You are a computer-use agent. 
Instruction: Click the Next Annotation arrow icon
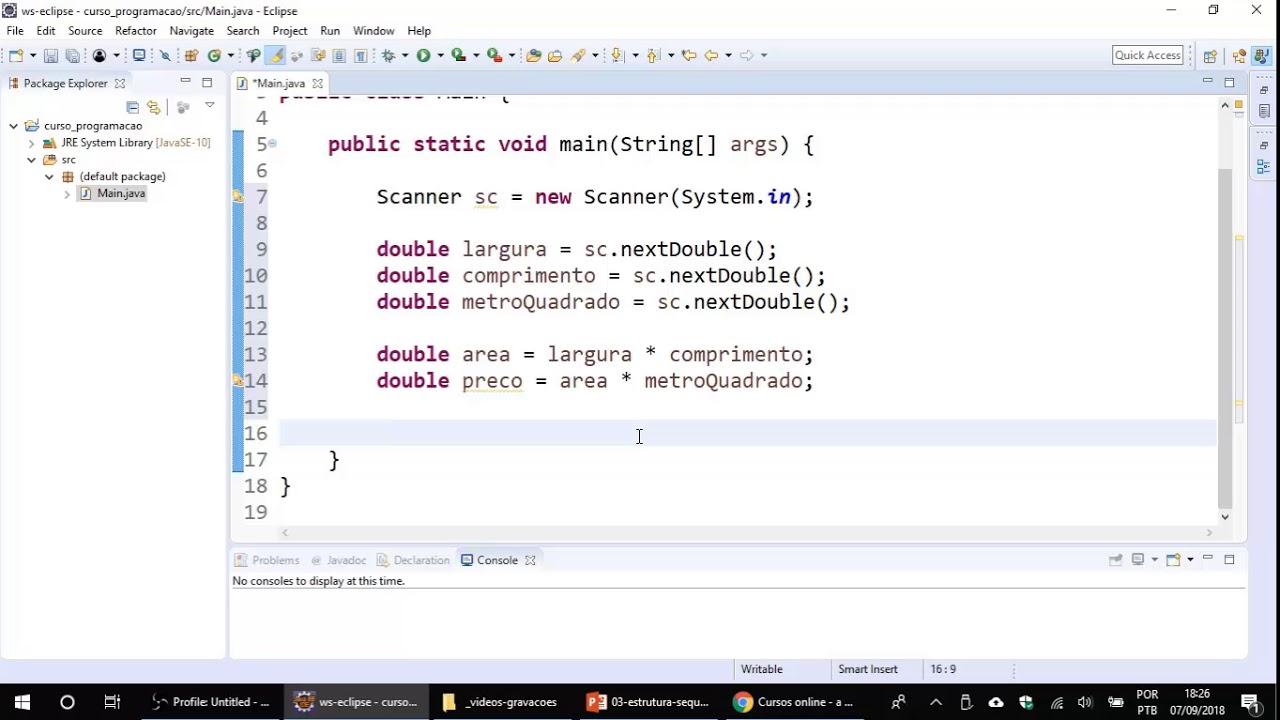(617, 55)
